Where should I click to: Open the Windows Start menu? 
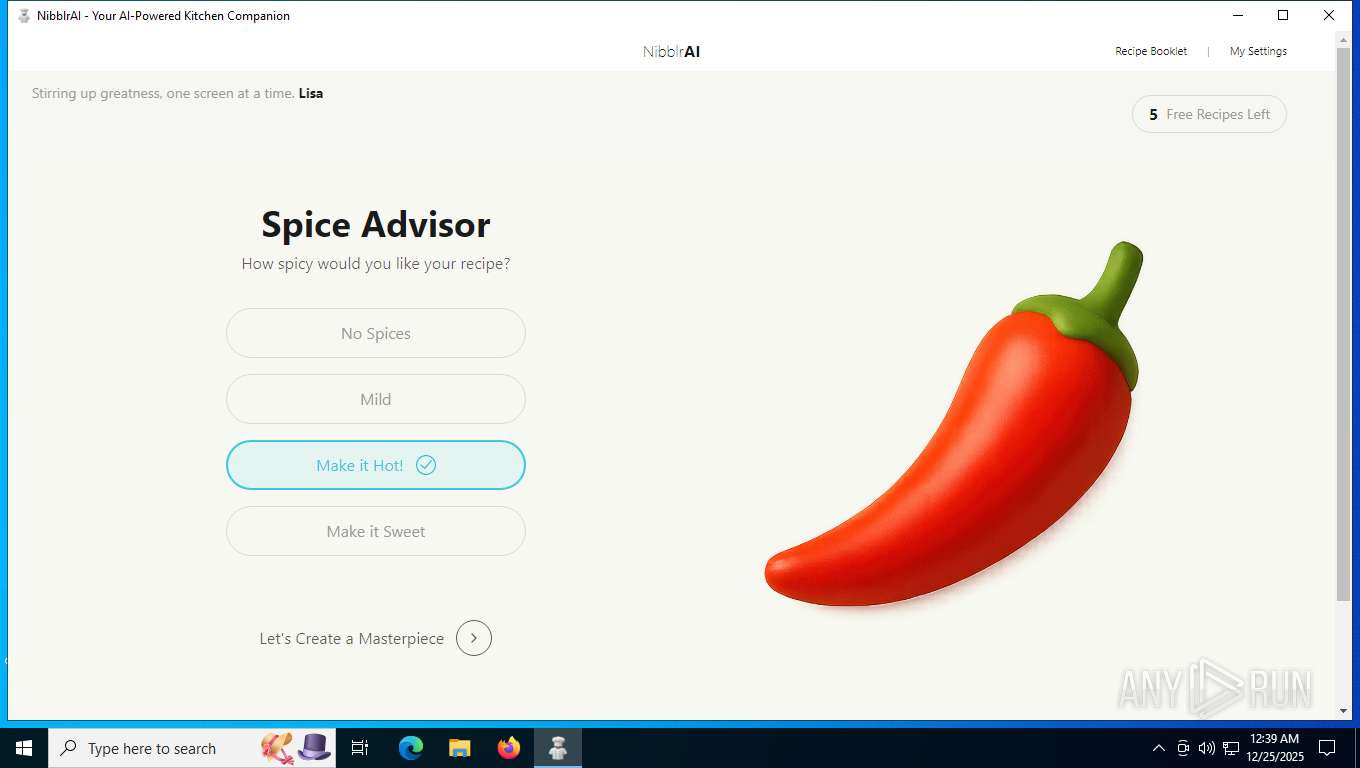24,748
